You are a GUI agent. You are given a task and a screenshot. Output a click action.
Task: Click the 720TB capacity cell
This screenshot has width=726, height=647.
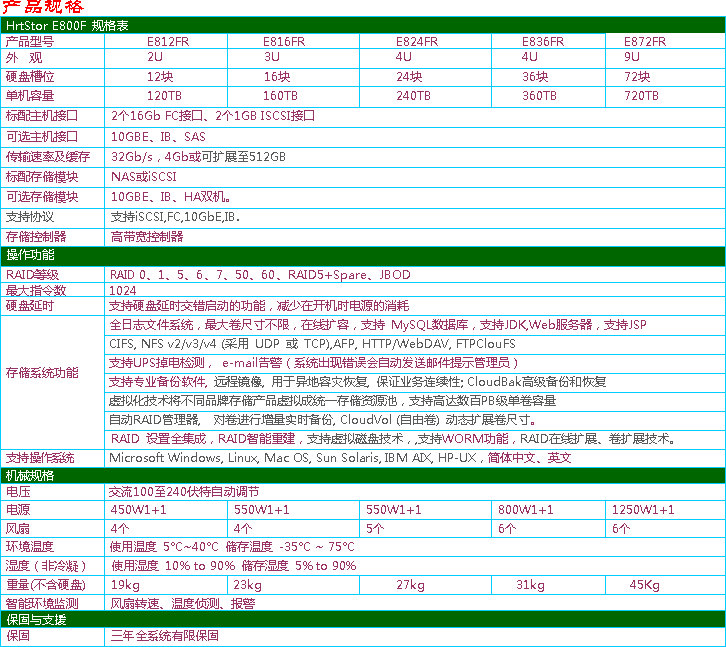click(x=641, y=96)
